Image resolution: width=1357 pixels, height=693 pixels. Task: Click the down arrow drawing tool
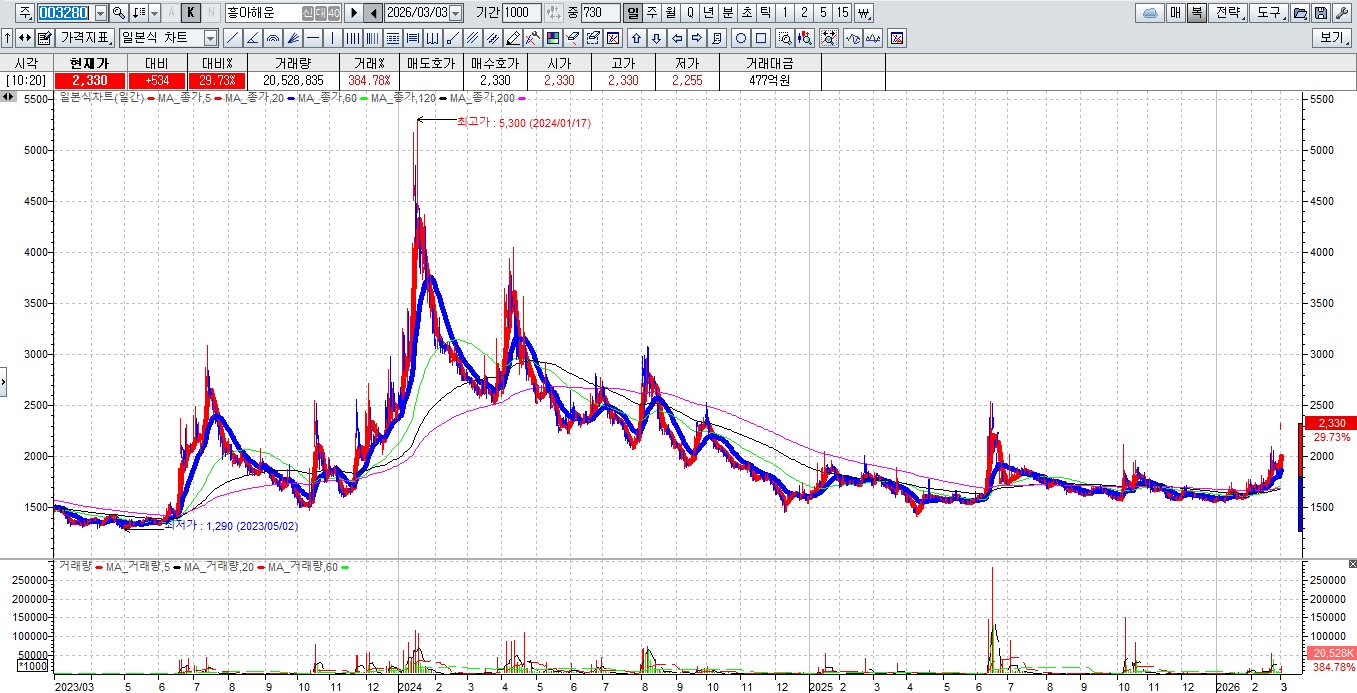coord(655,38)
